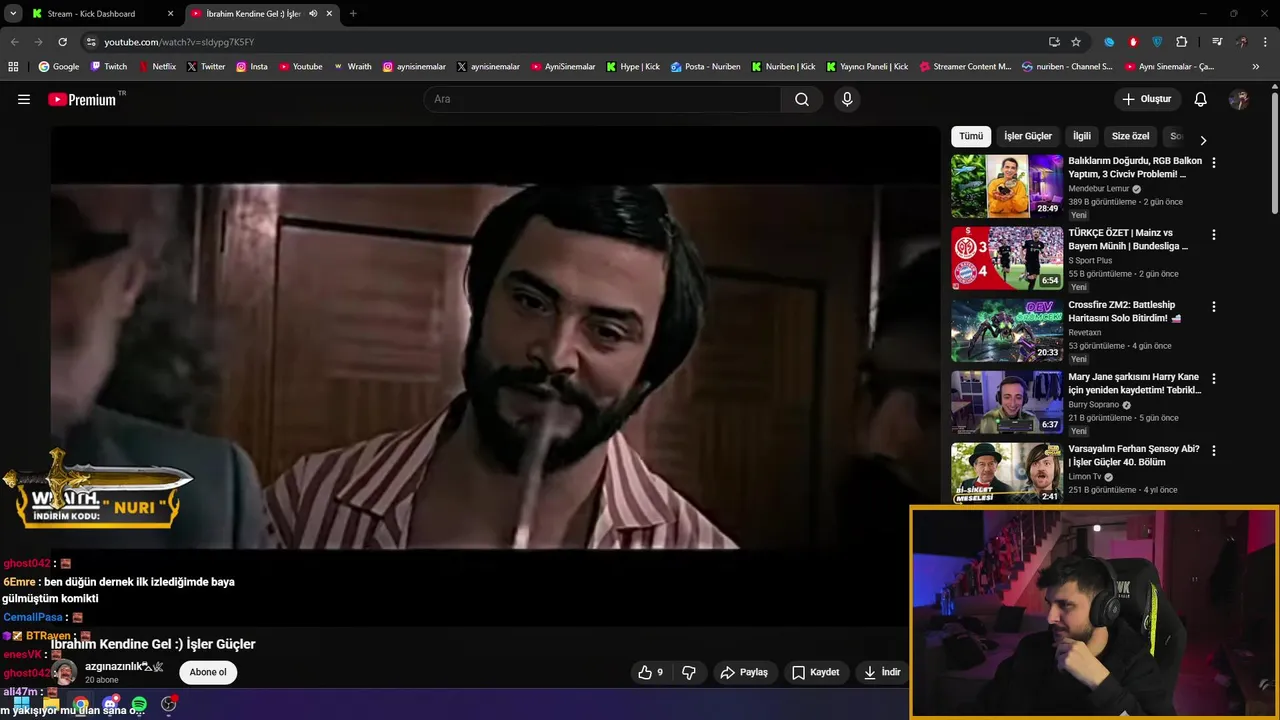Viewport: 1280px width, 720px height.
Task: Close the İbrahim Kendine Gel tab
Action: 329,14
